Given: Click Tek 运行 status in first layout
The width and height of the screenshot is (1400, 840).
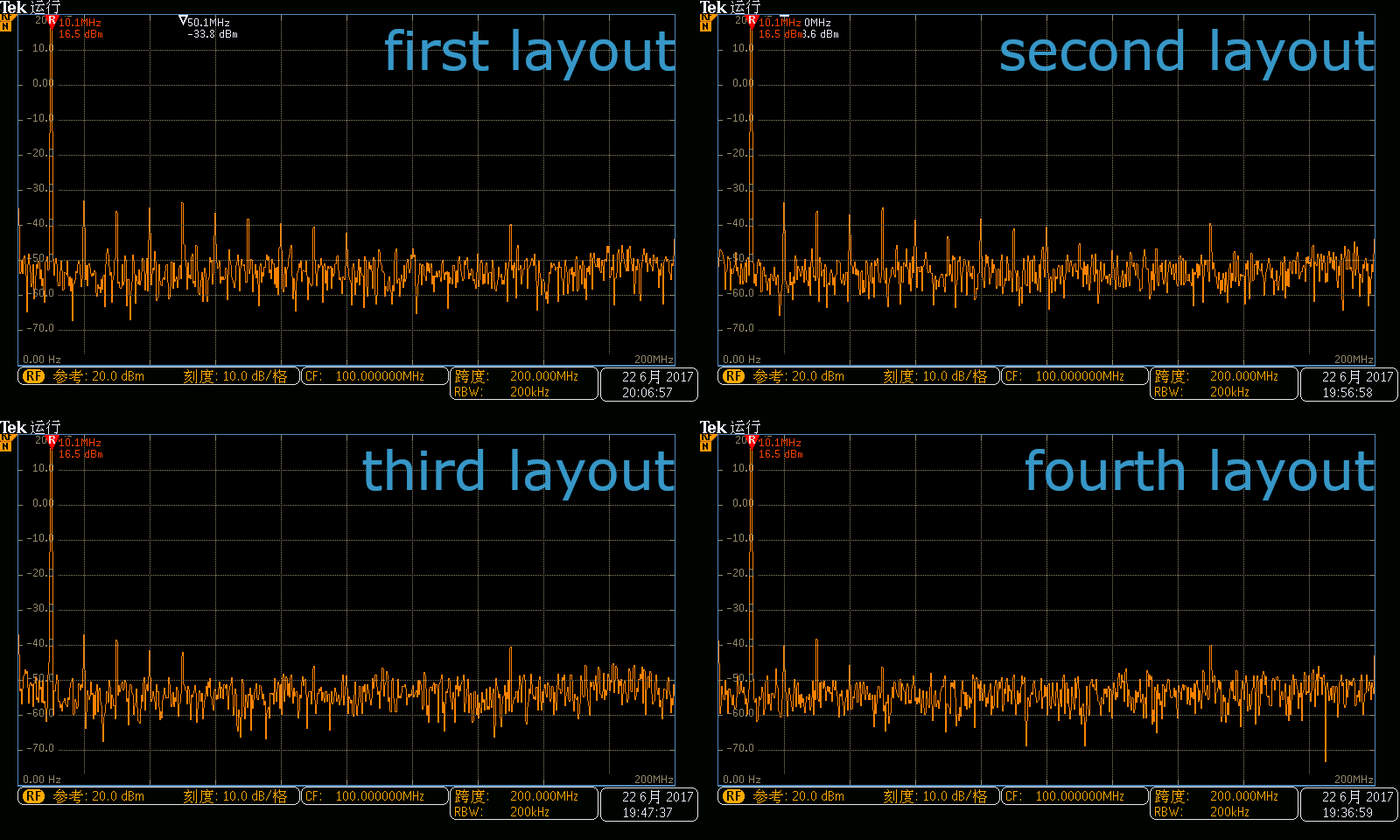Looking at the screenshot, I should pyautogui.click(x=31, y=8).
